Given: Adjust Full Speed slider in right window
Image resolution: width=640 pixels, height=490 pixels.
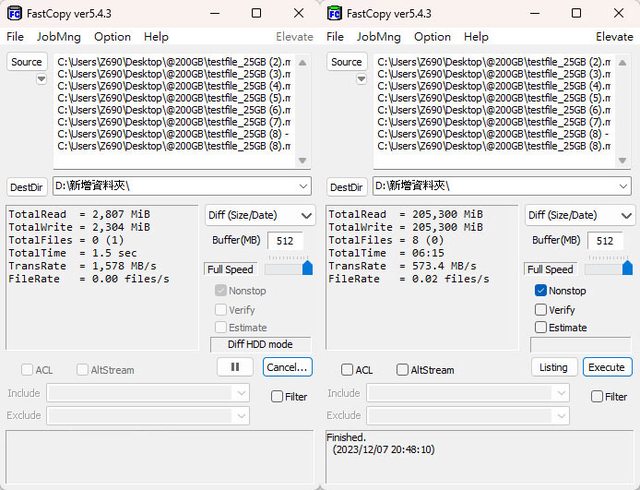Looking at the screenshot, I should point(627,268).
